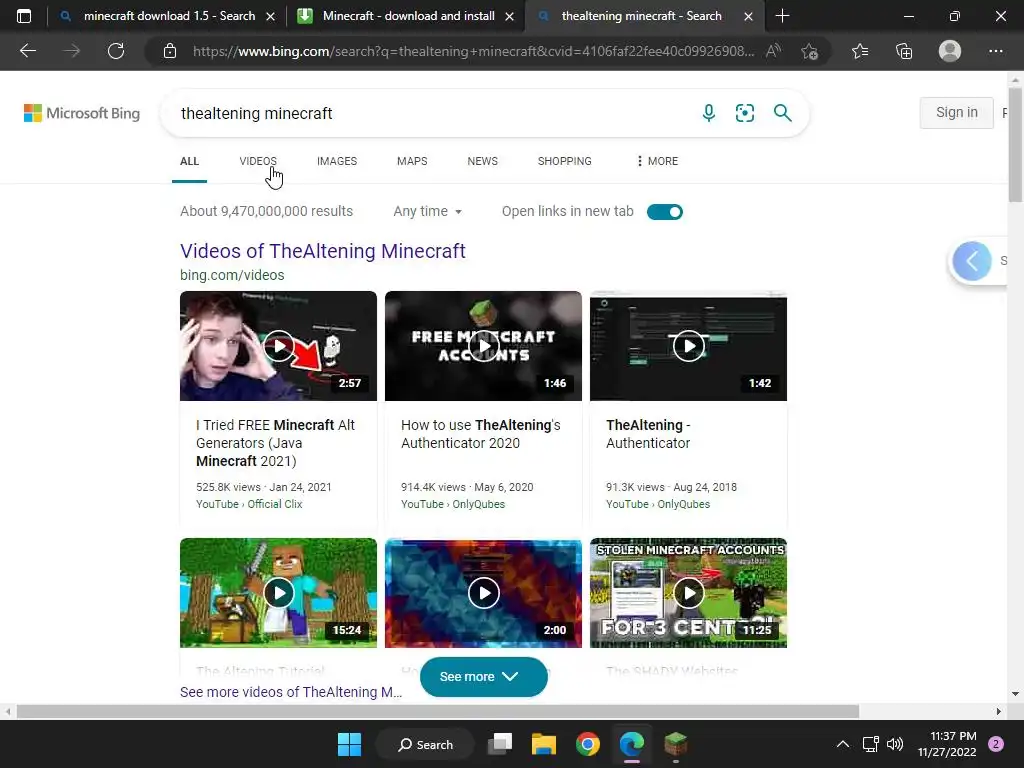Switch to Minecraft download and install tab
The width and height of the screenshot is (1024, 768).
coord(408,16)
